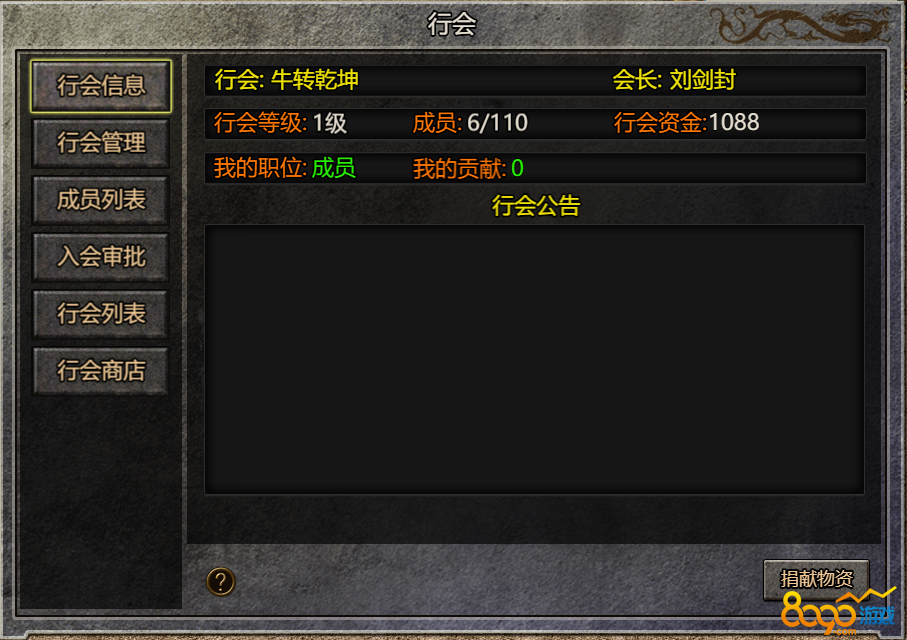Open the 行会商店 guild shop
Screen dimensions: 907x640
[101, 371]
